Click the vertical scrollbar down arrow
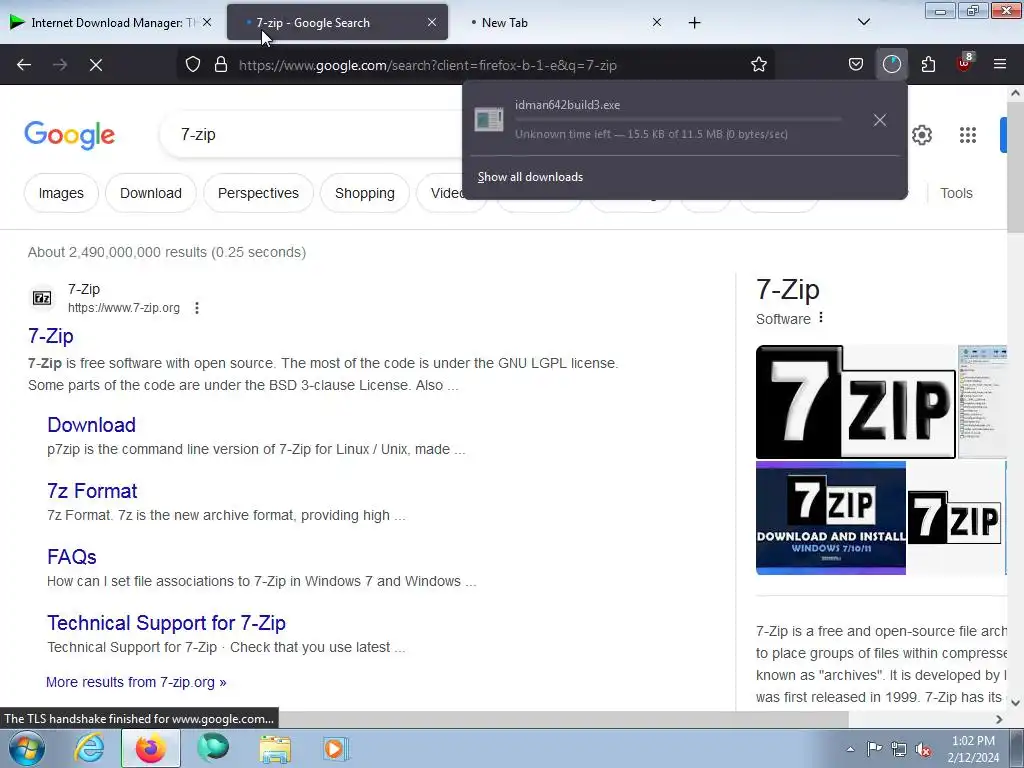This screenshot has width=1024, height=768. pos(1016,703)
